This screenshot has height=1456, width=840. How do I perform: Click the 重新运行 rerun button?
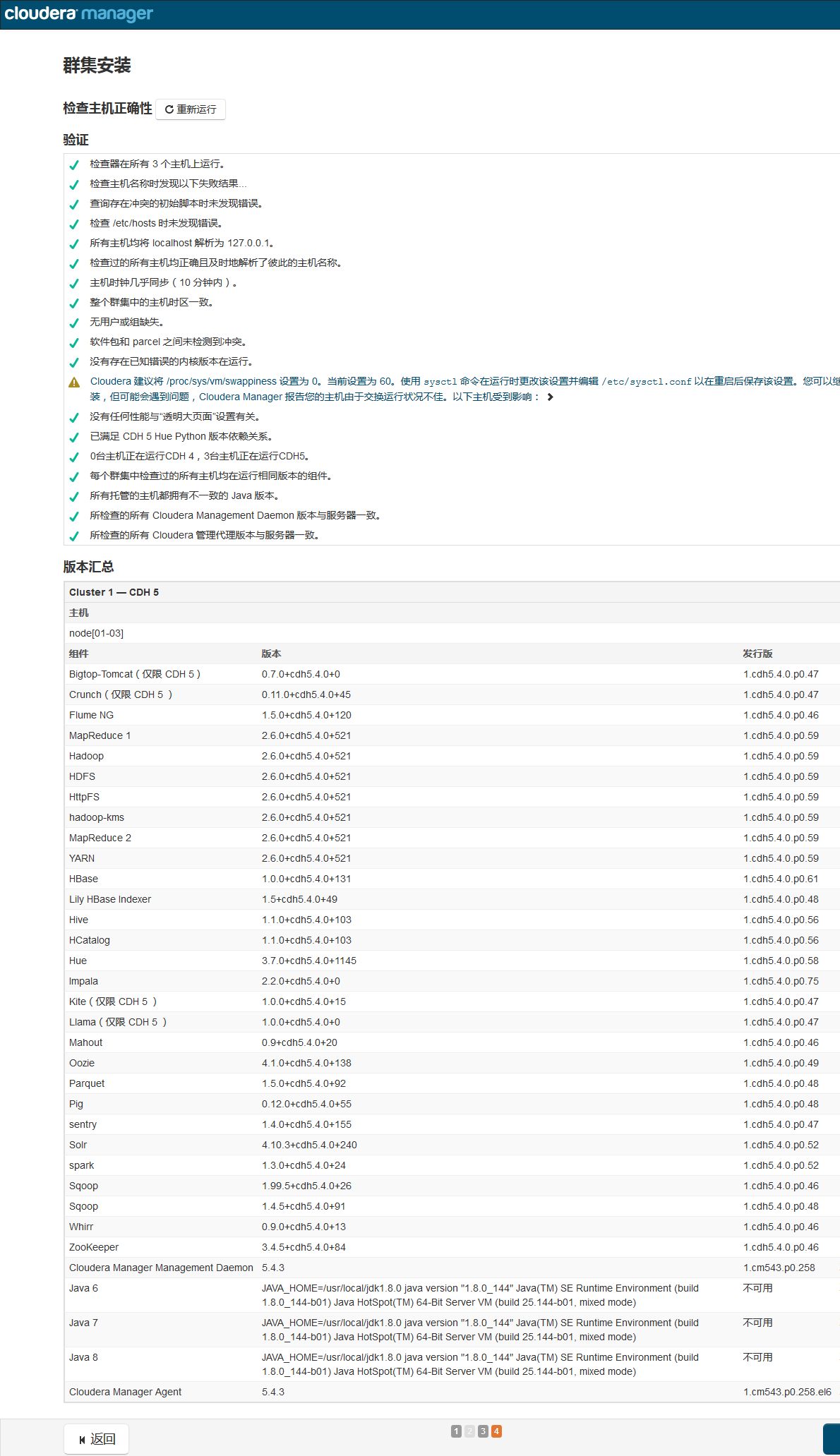click(x=191, y=109)
